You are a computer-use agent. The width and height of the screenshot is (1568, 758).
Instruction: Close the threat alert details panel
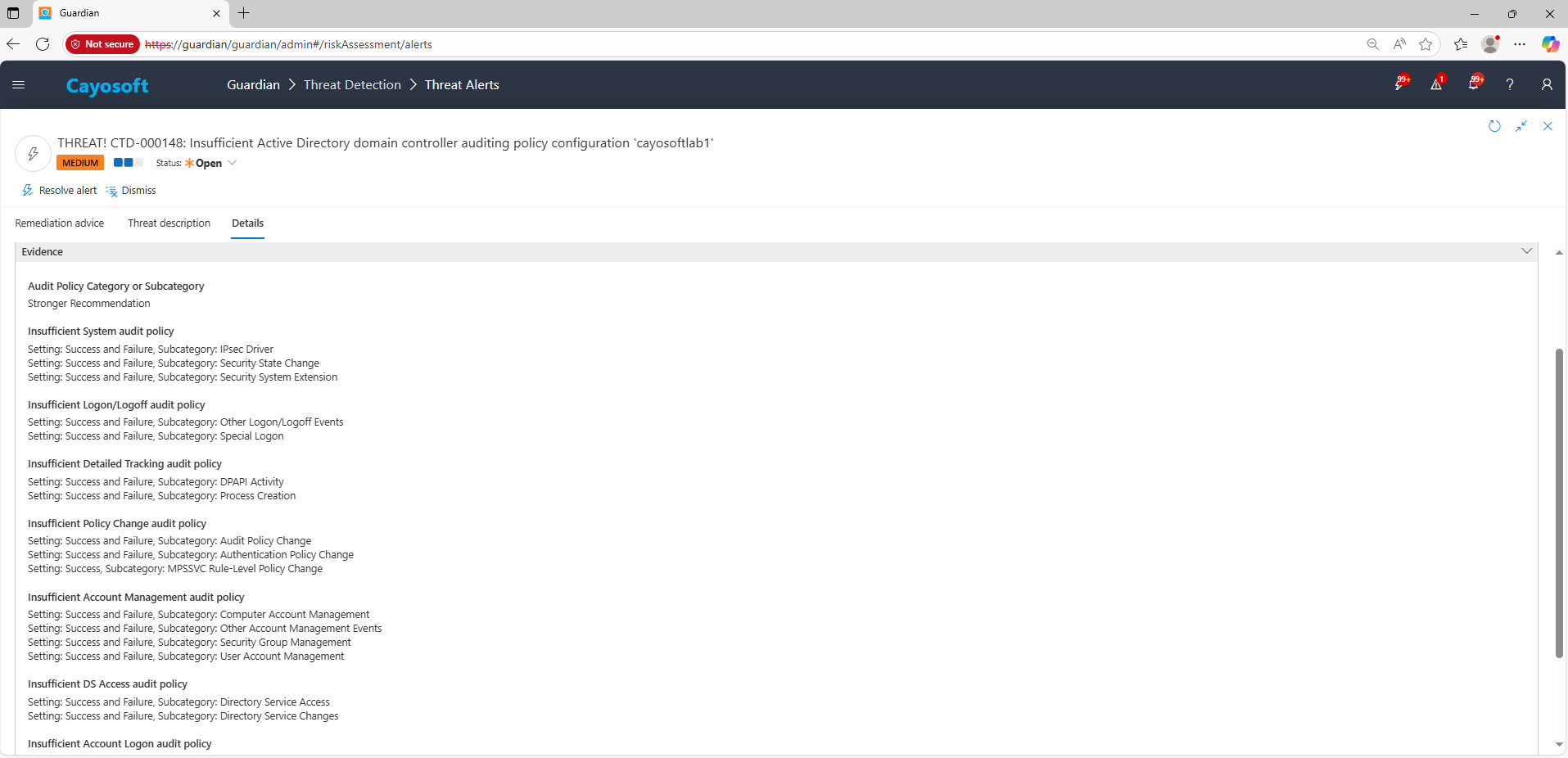pos(1548,126)
